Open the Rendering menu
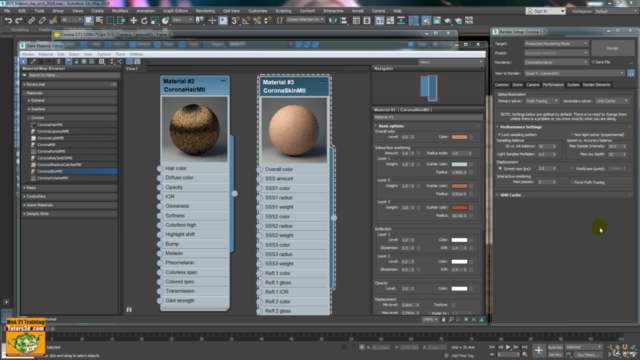 (205, 11)
